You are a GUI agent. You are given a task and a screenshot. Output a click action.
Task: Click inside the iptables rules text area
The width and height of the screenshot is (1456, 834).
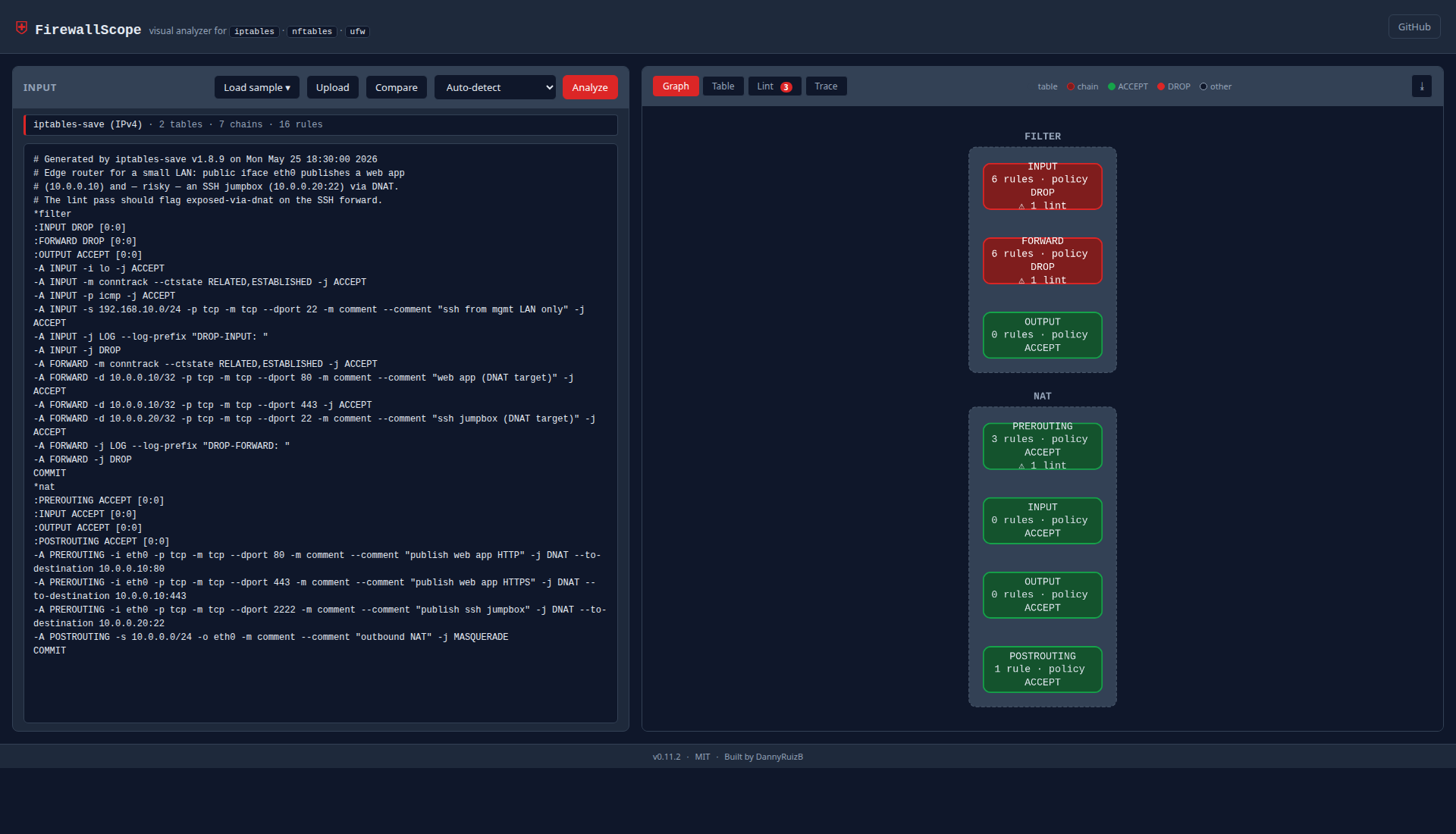pyautogui.click(x=321, y=433)
